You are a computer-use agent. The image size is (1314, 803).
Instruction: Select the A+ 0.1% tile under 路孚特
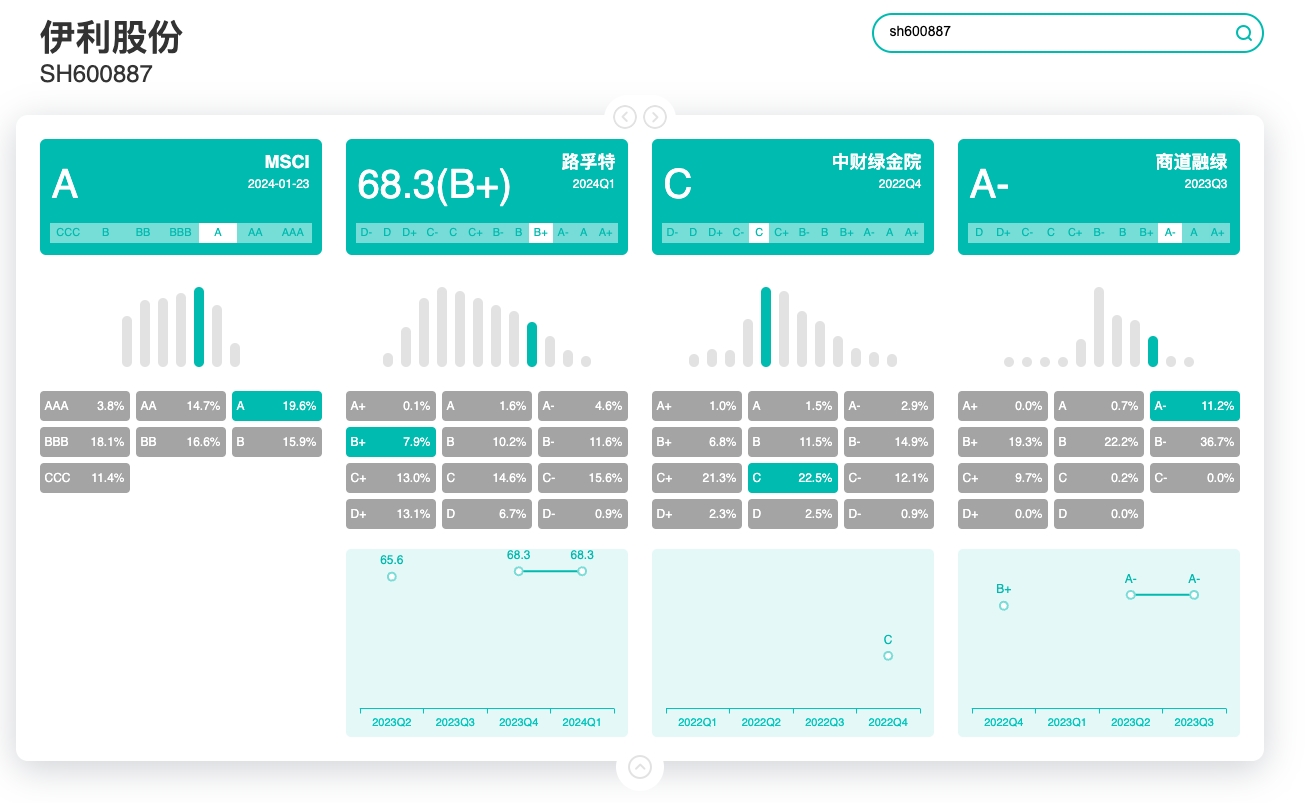pos(391,406)
